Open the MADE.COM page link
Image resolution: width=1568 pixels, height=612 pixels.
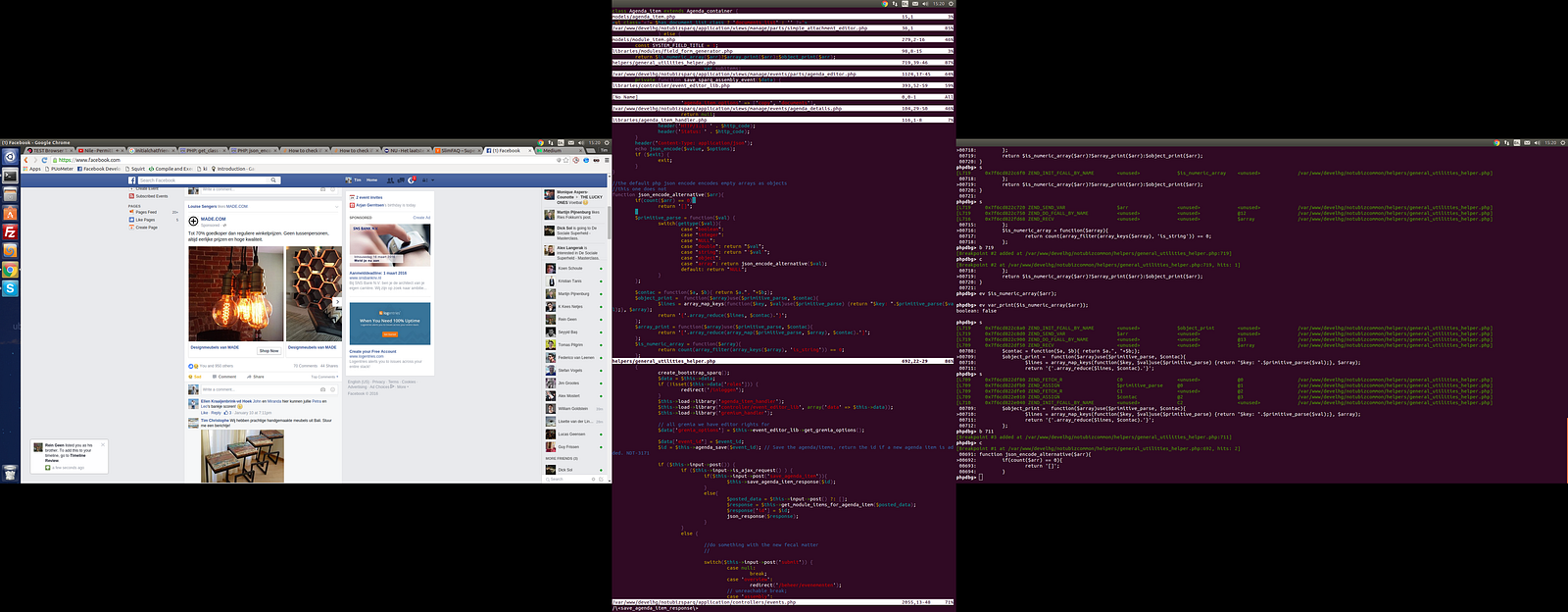click(x=213, y=219)
